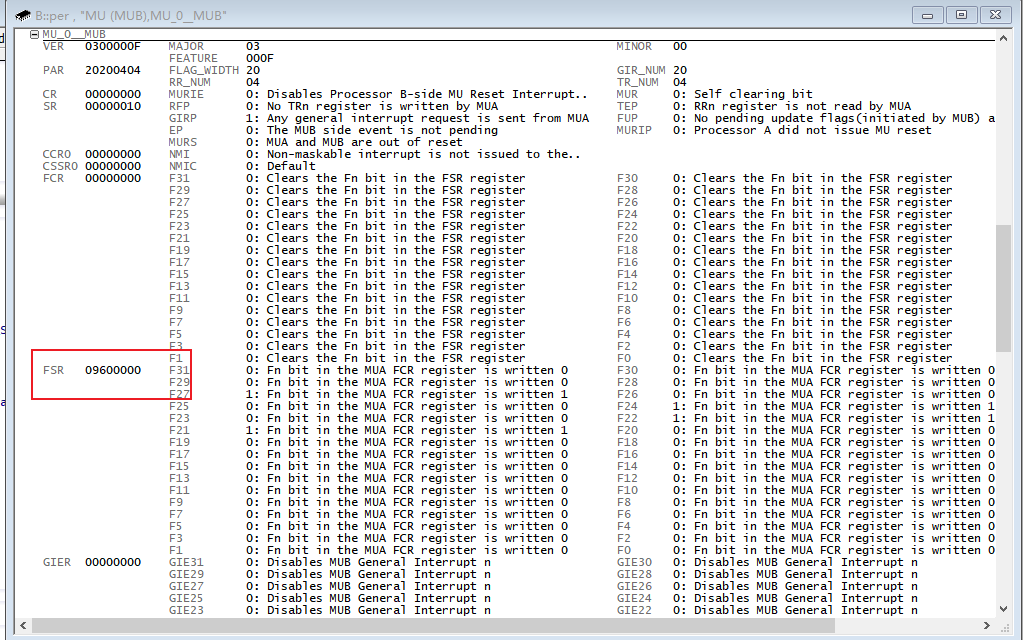Click the TR_NUM field label
1023x640 pixels.
click(x=637, y=82)
